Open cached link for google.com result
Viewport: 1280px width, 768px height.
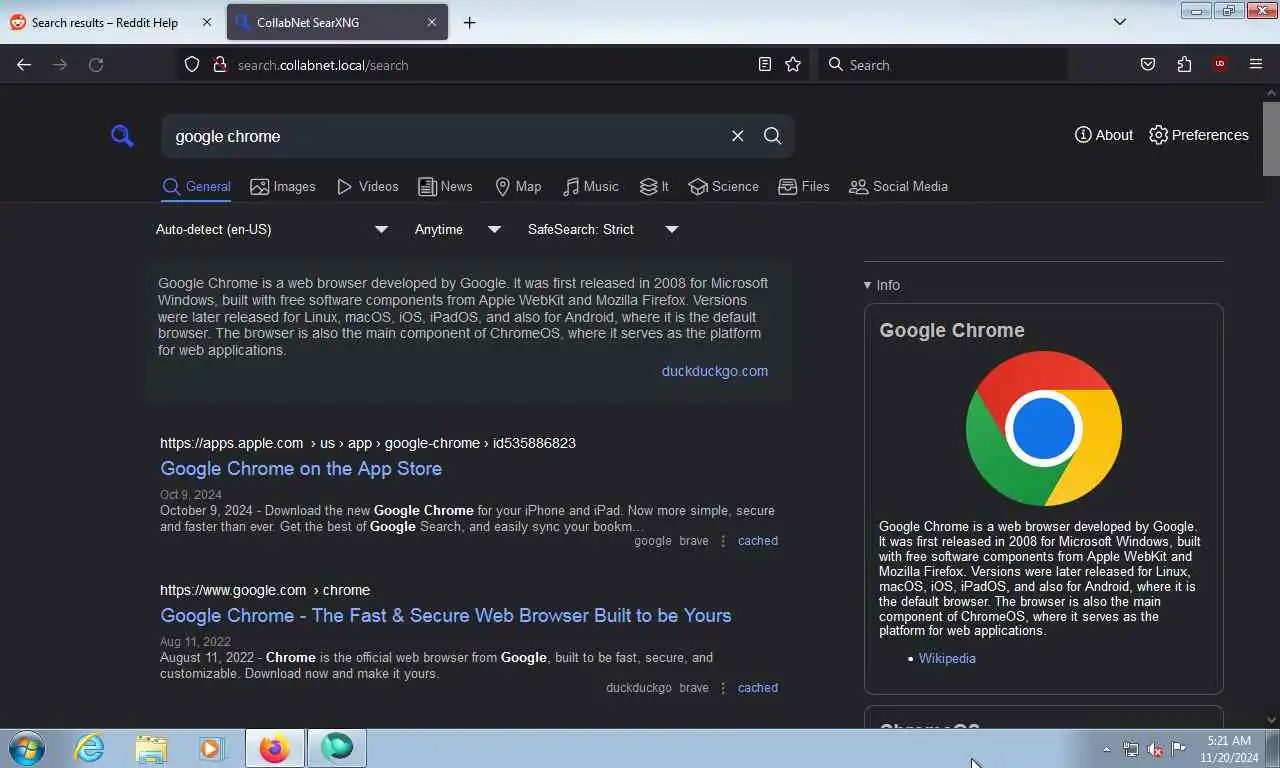point(758,688)
